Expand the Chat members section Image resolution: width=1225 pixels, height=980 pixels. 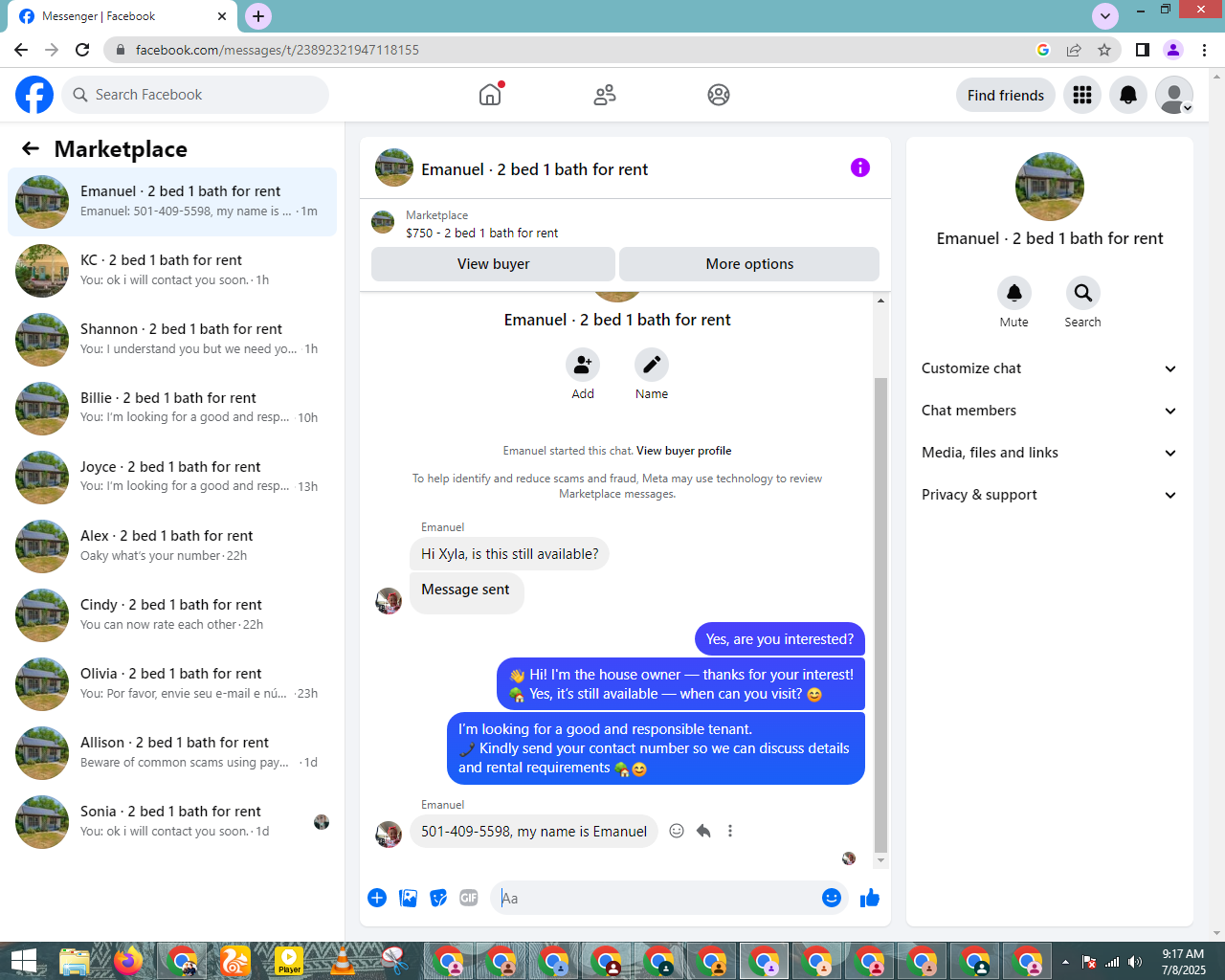coord(1050,411)
